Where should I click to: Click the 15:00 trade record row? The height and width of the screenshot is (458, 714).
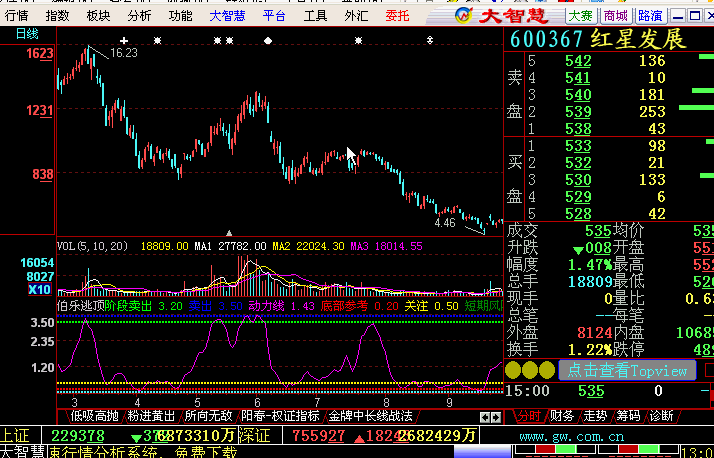click(x=609, y=391)
